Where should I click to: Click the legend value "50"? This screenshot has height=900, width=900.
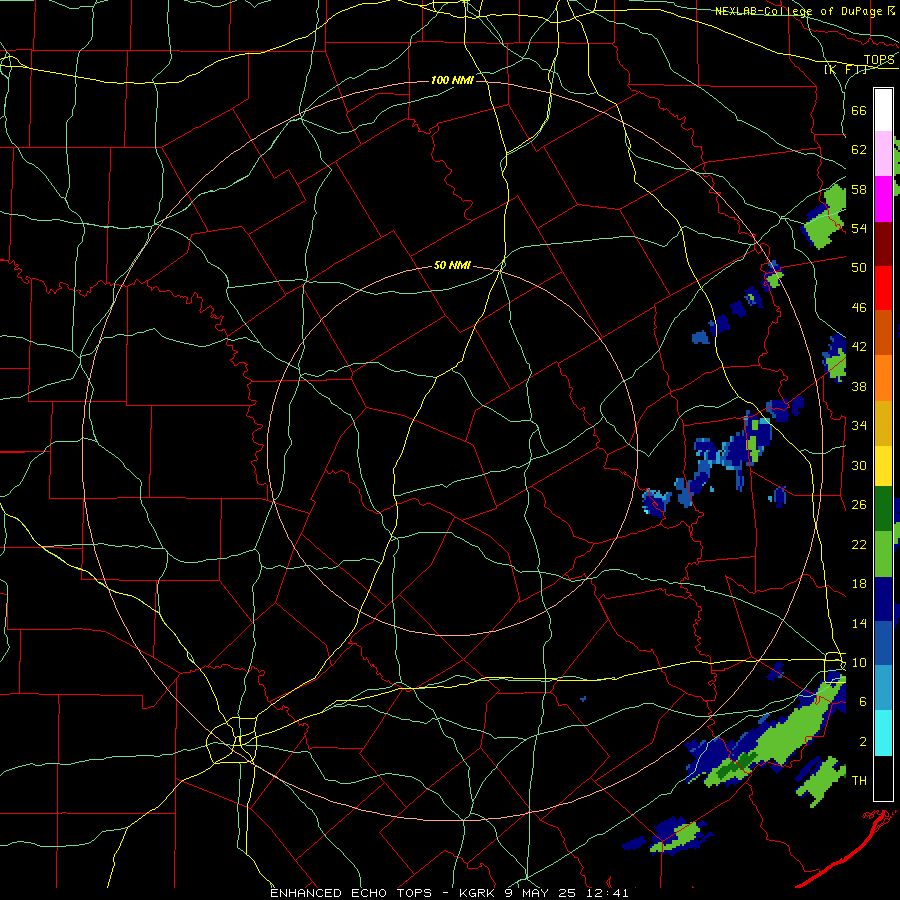[859, 268]
